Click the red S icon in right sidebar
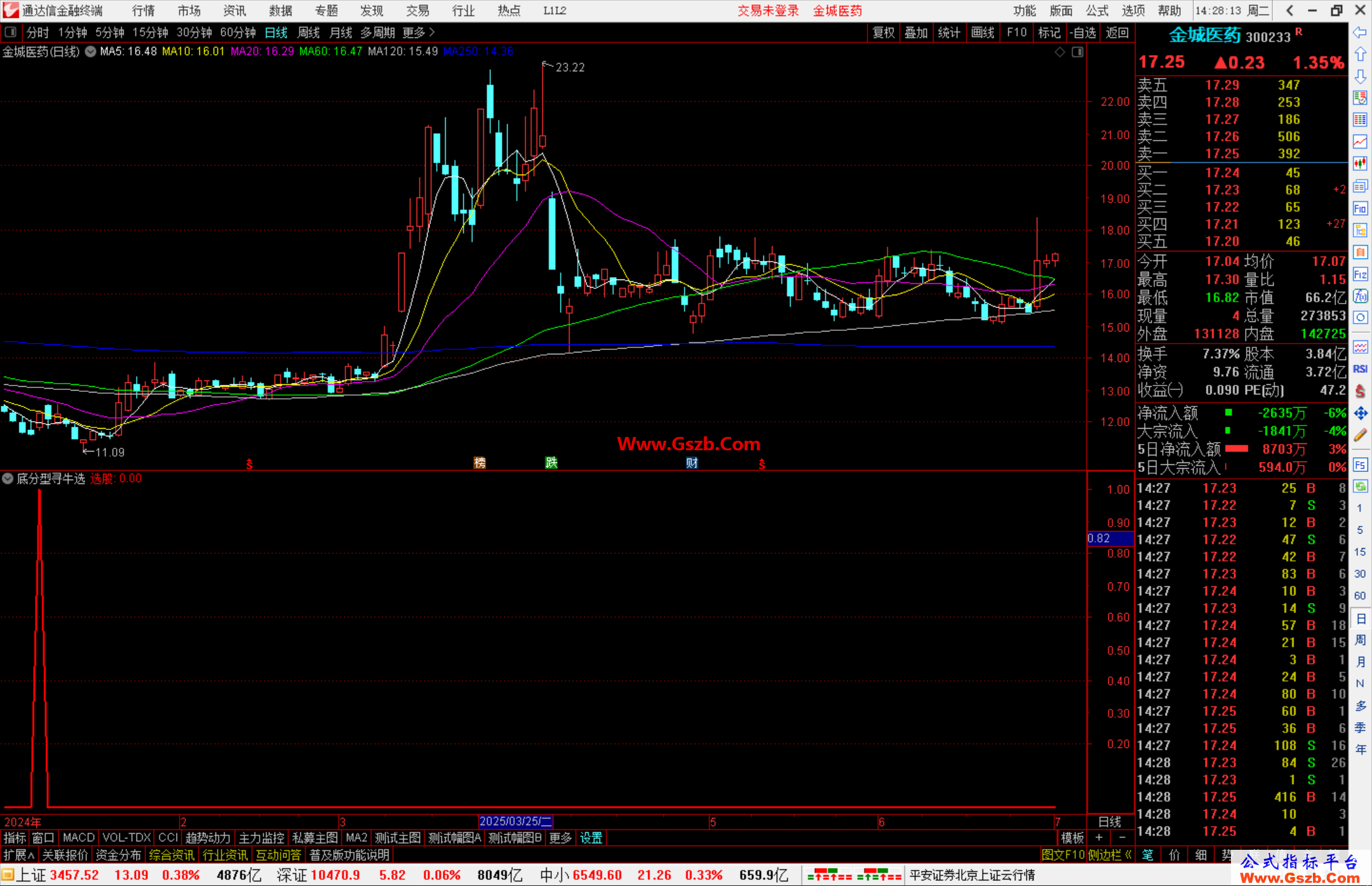1372x886 pixels. click(x=1360, y=391)
